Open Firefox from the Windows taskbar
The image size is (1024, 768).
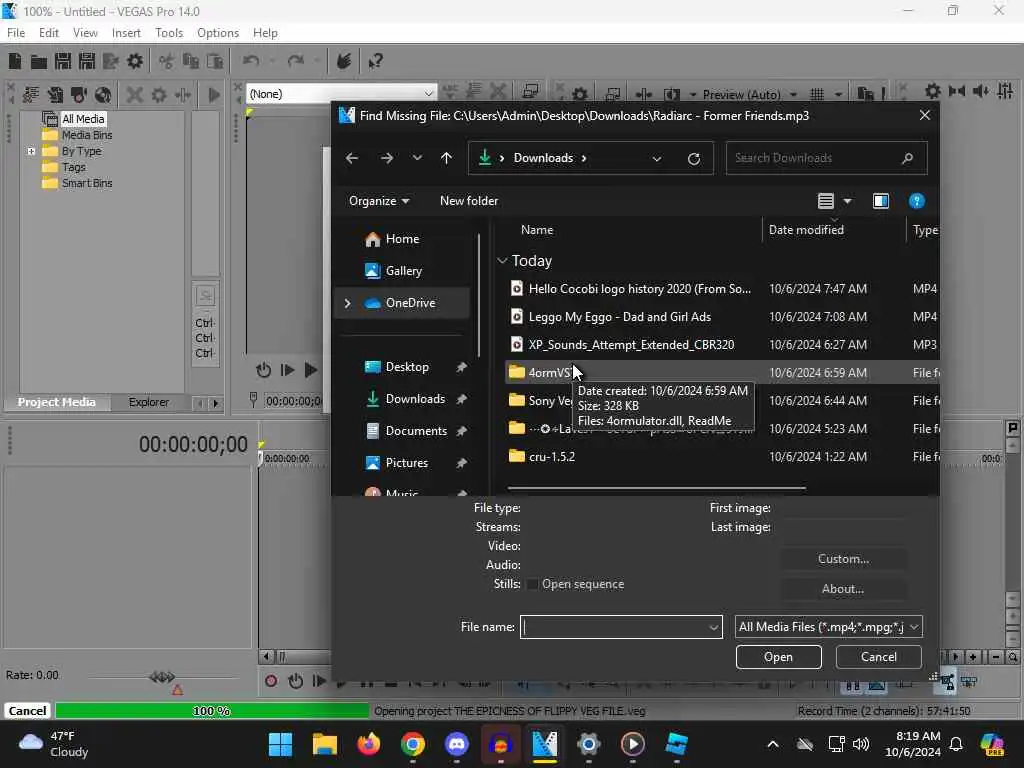pyautogui.click(x=369, y=744)
